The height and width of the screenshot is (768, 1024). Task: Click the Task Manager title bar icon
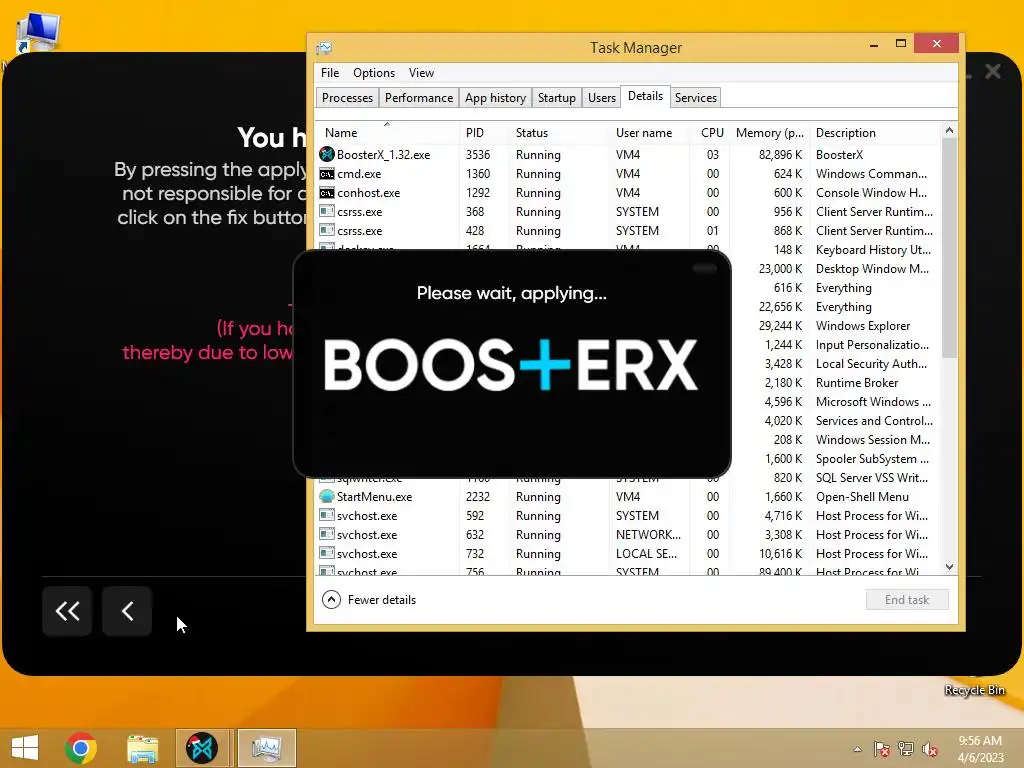coord(324,48)
